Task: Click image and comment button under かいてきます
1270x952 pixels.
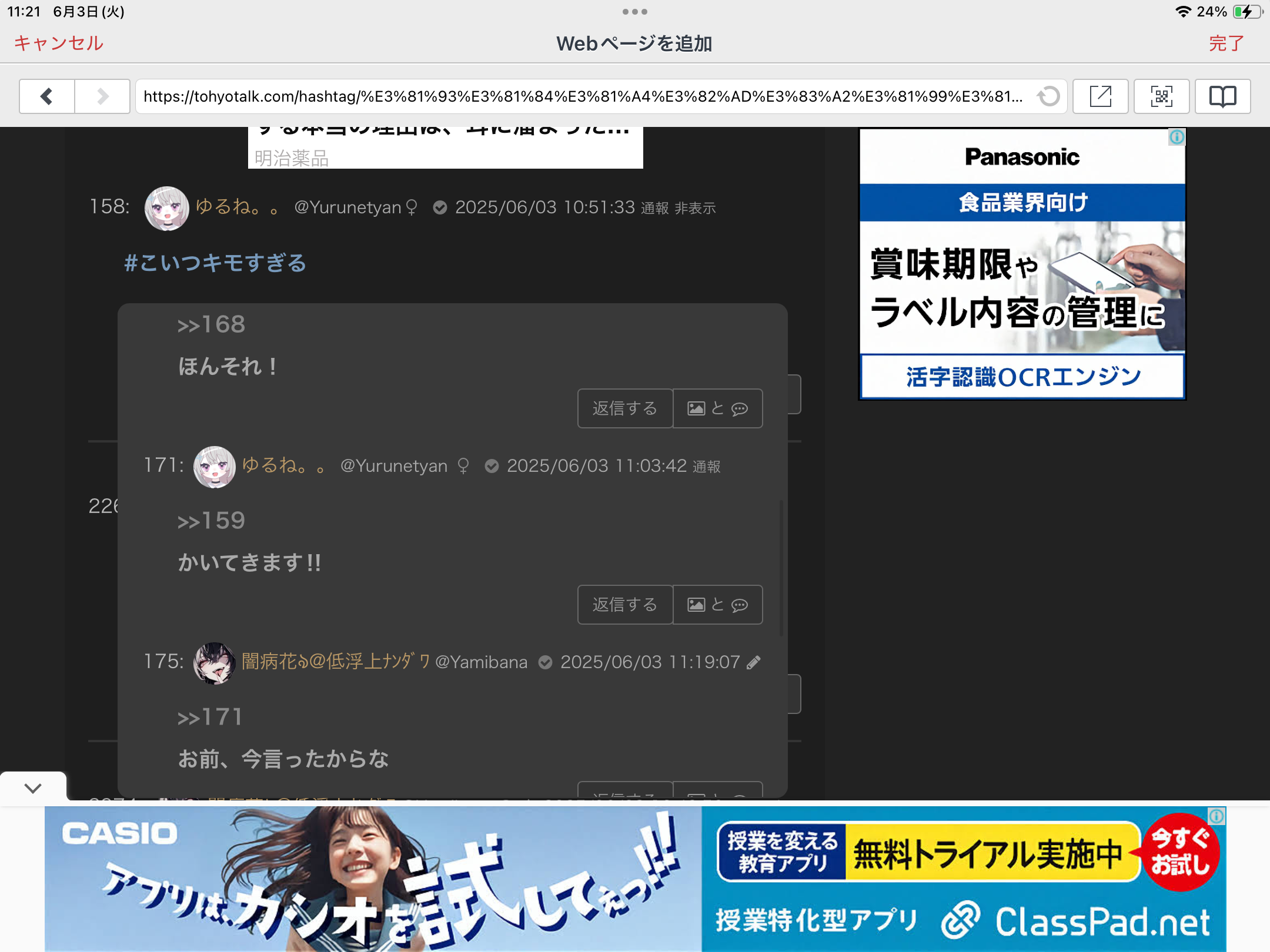Action: (717, 605)
